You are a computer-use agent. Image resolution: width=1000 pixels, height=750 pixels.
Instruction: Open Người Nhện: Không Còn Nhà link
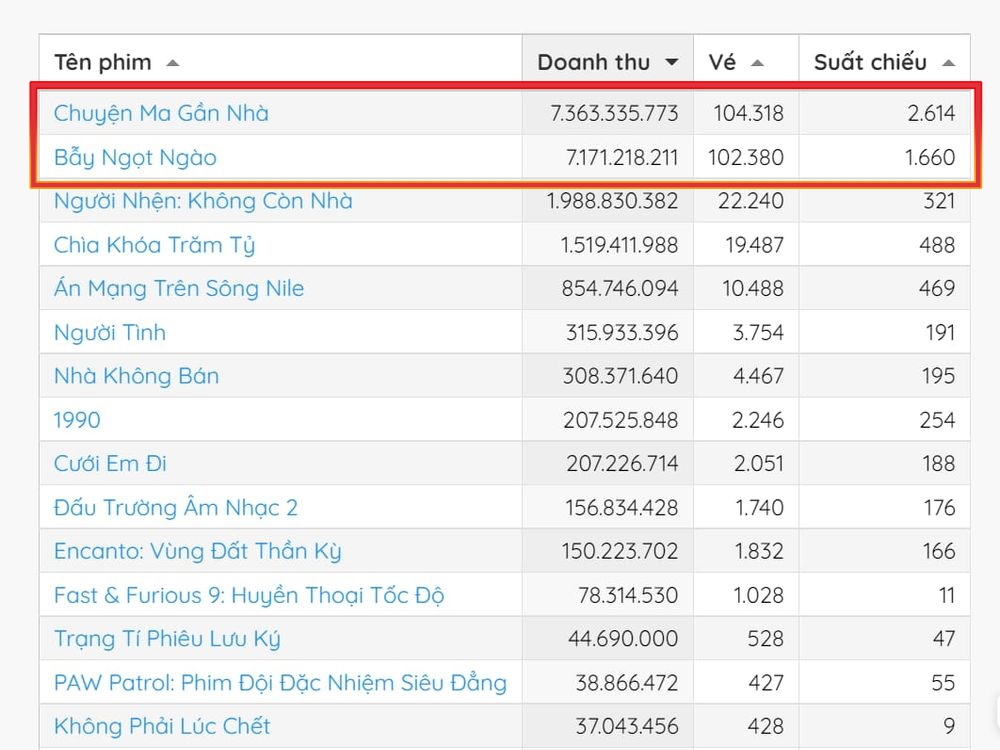[203, 201]
